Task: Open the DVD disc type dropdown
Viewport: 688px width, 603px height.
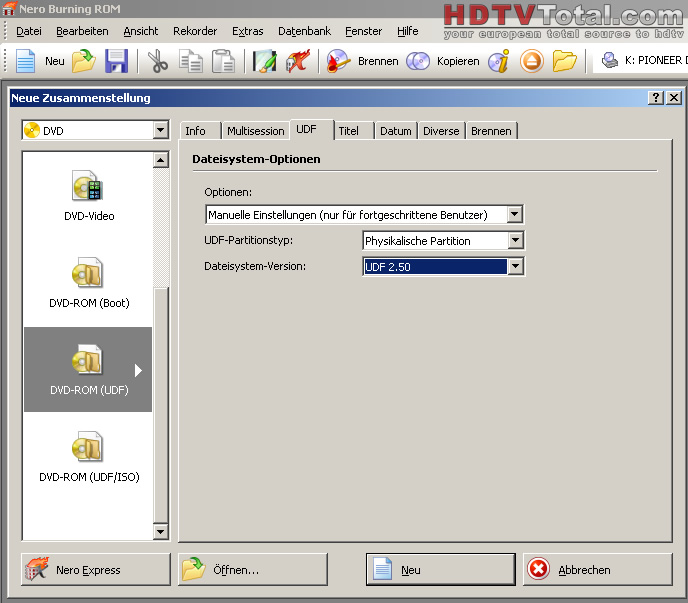Action: (160, 130)
